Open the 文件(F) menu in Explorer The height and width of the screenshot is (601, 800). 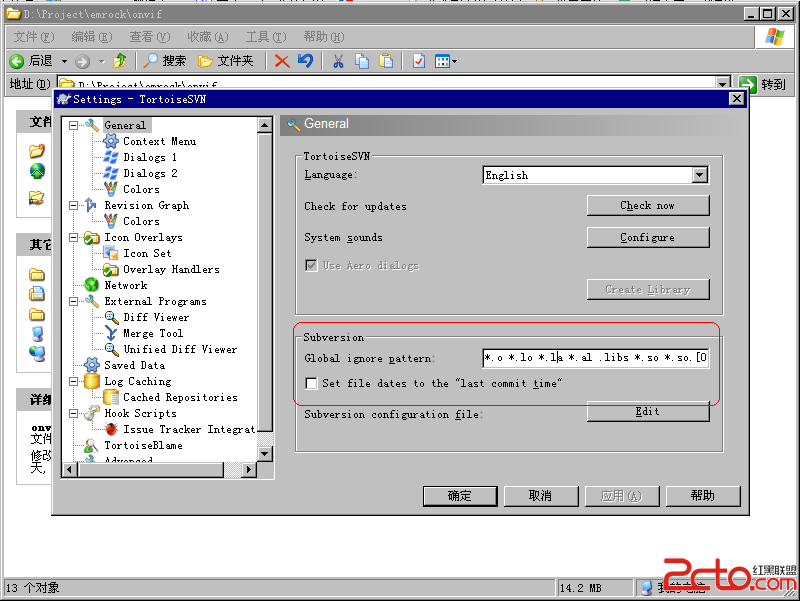coord(34,37)
